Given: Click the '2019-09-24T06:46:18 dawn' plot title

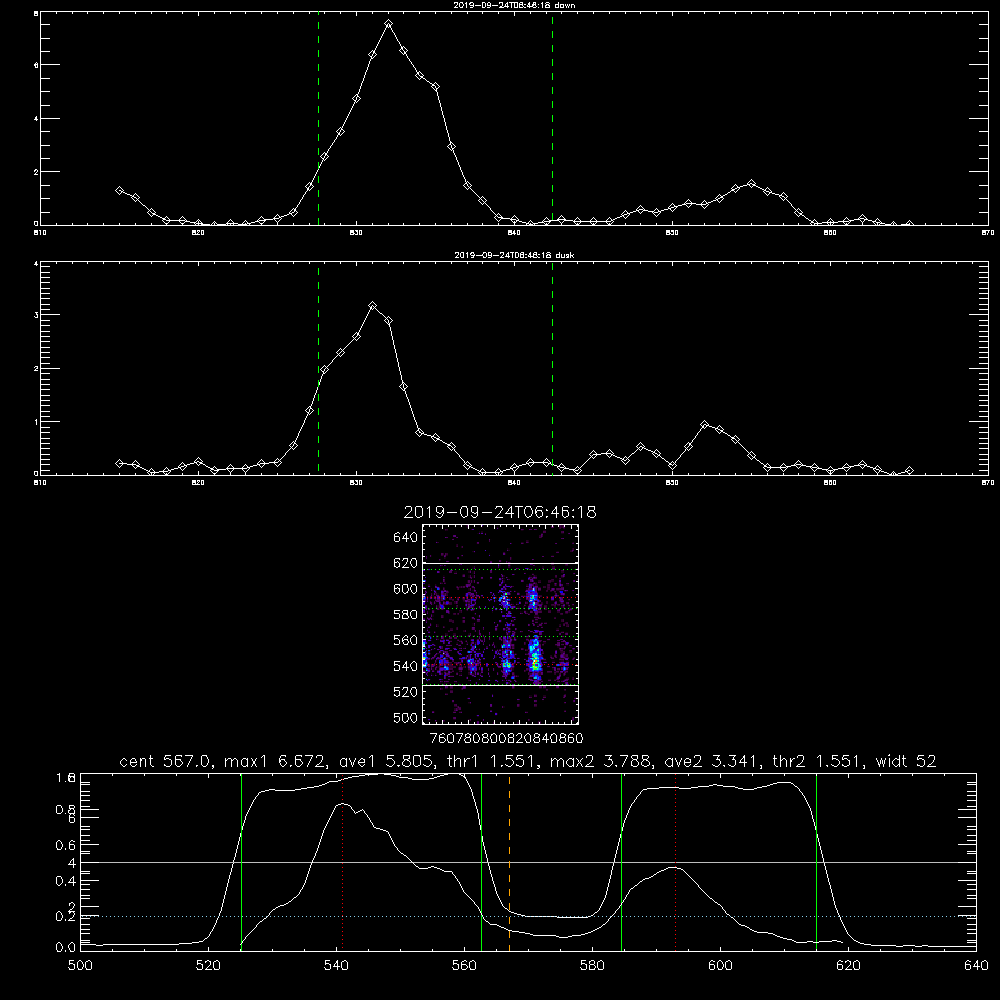Looking at the screenshot, I should pos(514,5).
